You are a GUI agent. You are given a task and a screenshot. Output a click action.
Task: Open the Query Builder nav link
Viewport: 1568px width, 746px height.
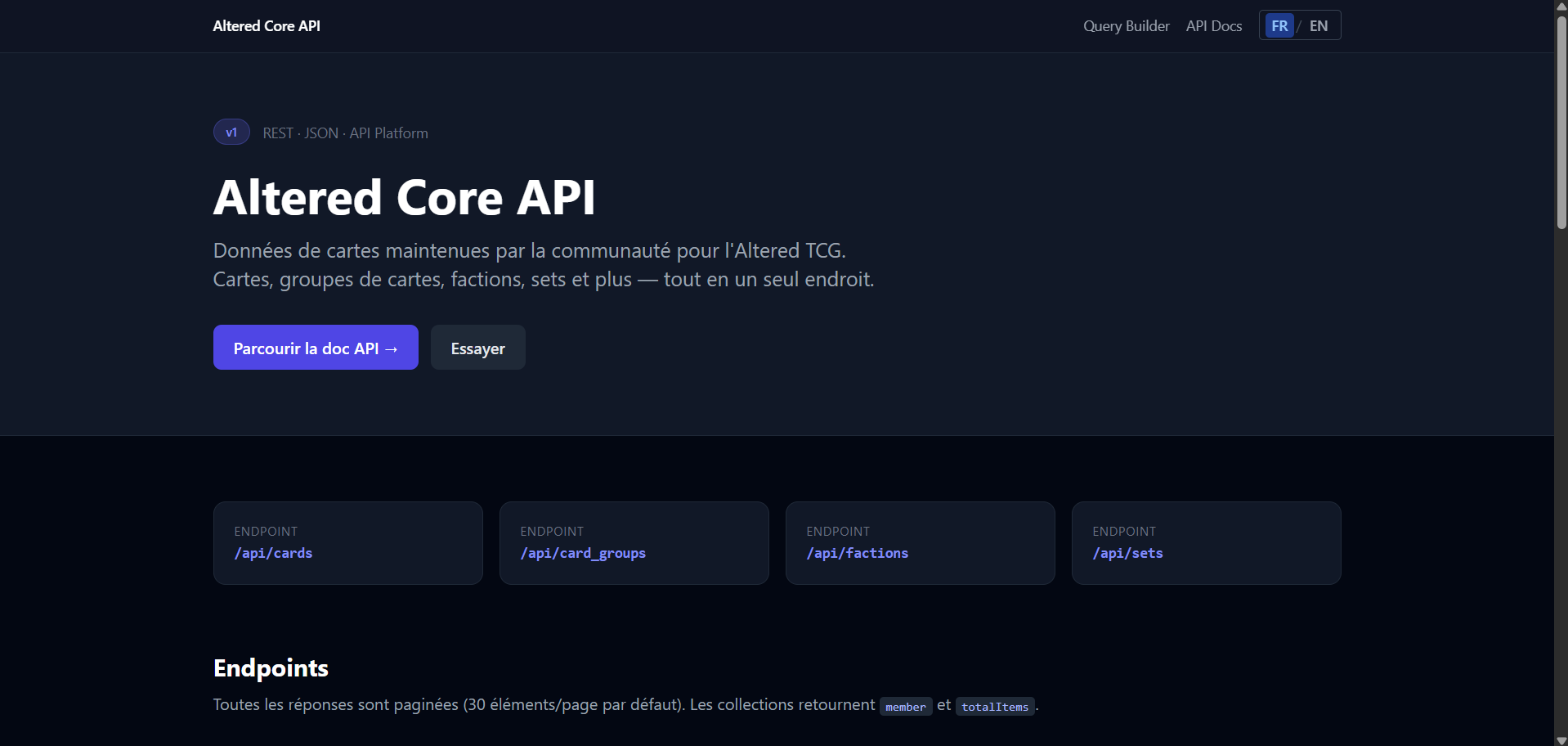(x=1126, y=26)
